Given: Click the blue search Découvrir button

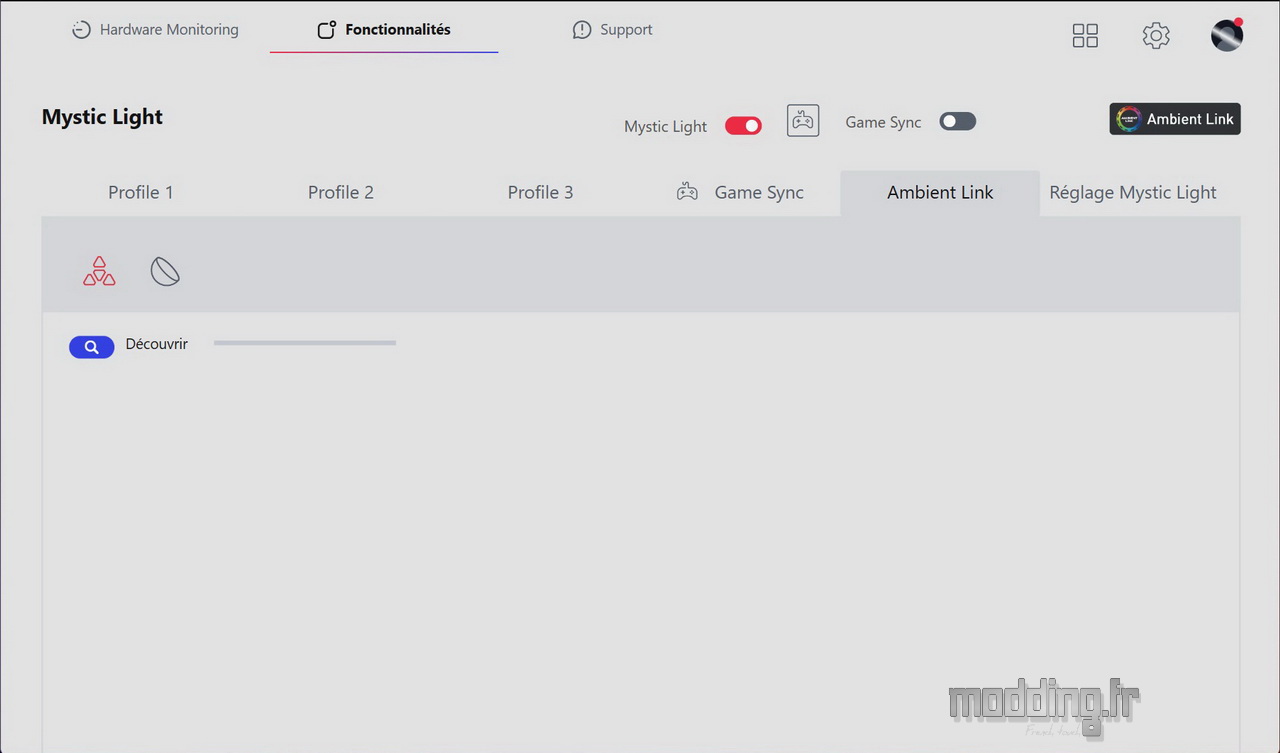Looking at the screenshot, I should [91, 347].
